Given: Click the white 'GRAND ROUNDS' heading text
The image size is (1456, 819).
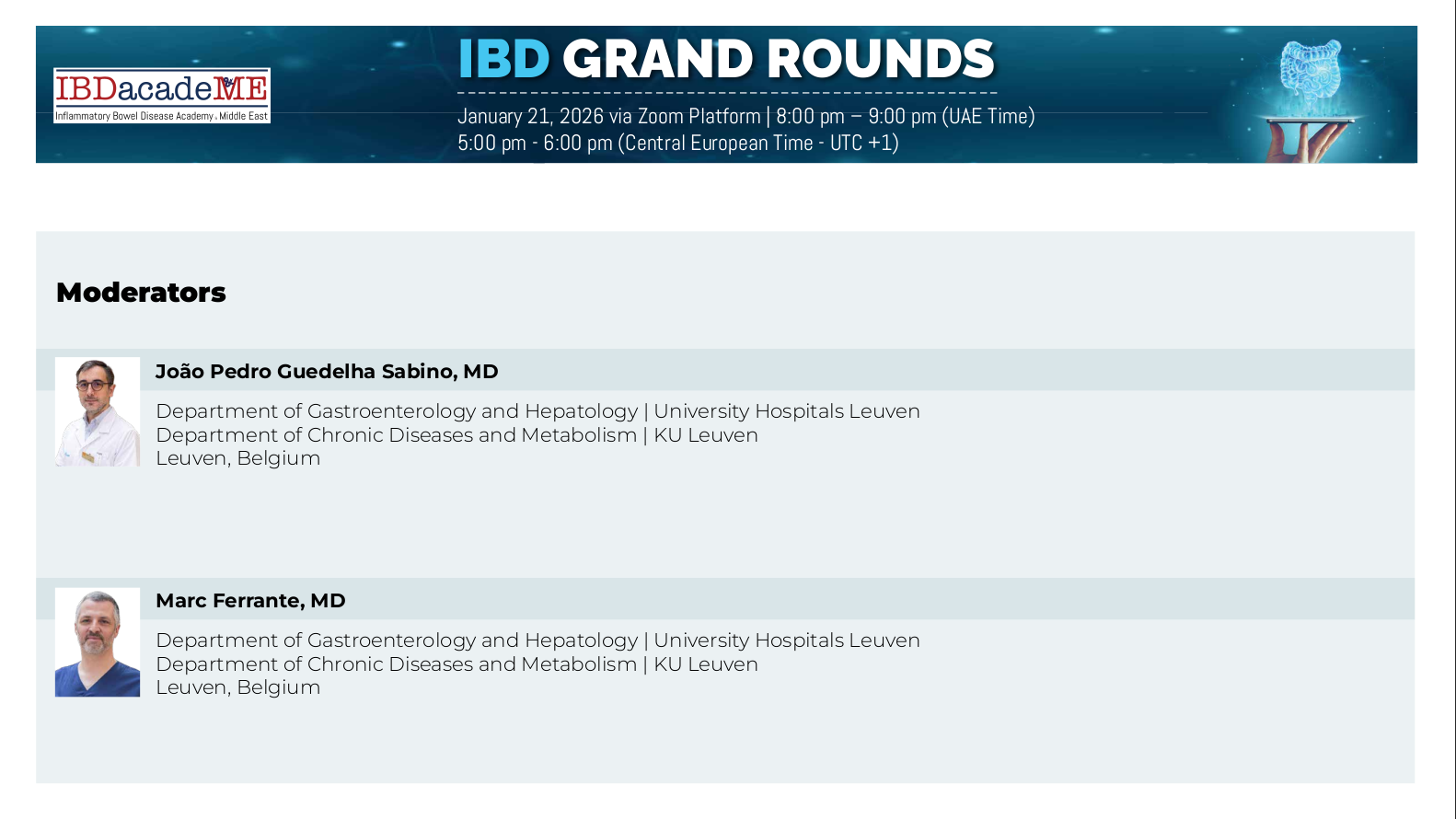Looking at the screenshot, I should (778, 60).
